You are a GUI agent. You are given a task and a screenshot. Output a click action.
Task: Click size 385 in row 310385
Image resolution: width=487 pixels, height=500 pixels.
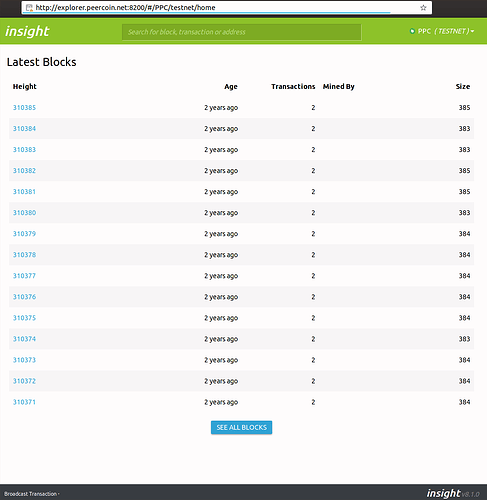[x=464, y=108]
